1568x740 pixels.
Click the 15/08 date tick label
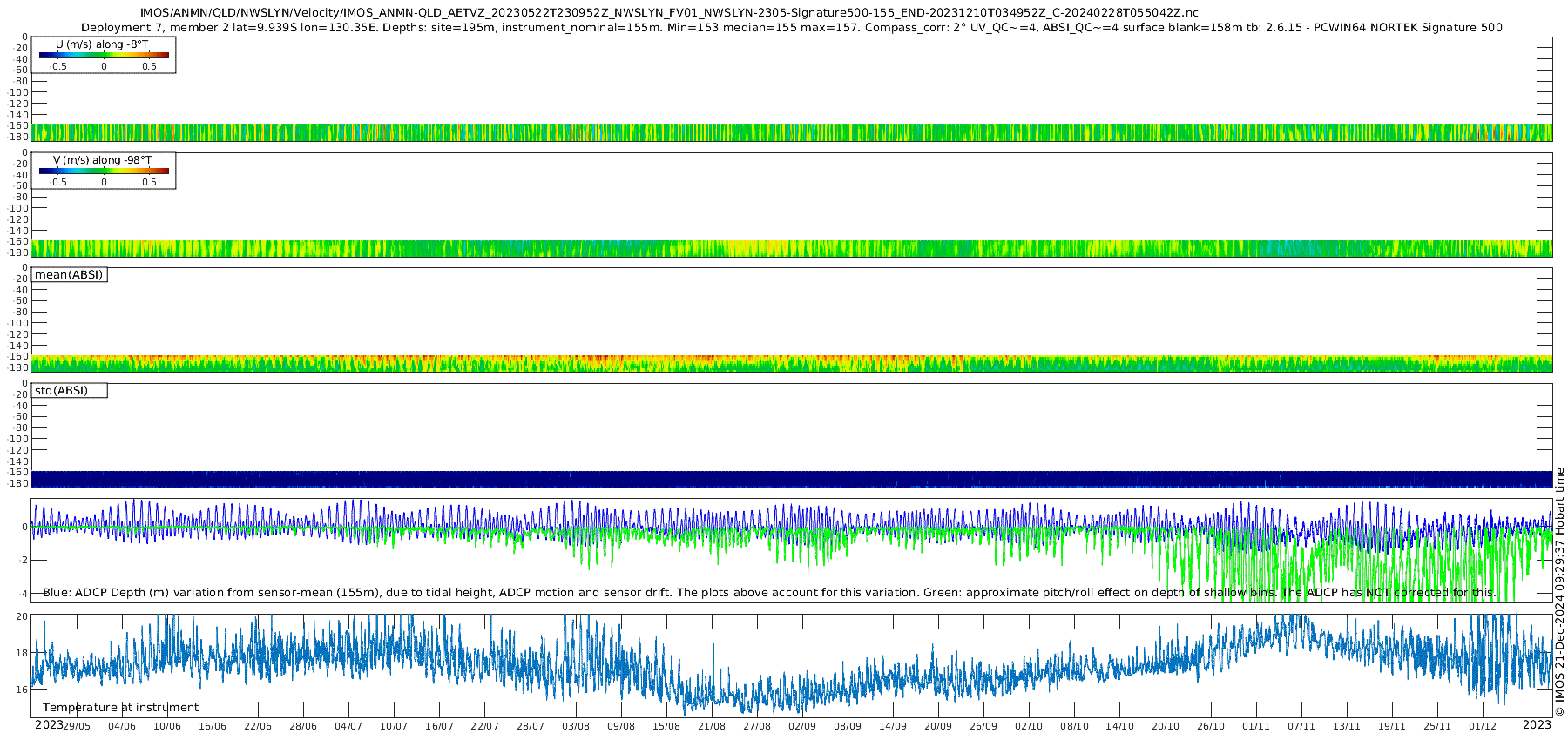pyautogui.click(x=666, y=726)
